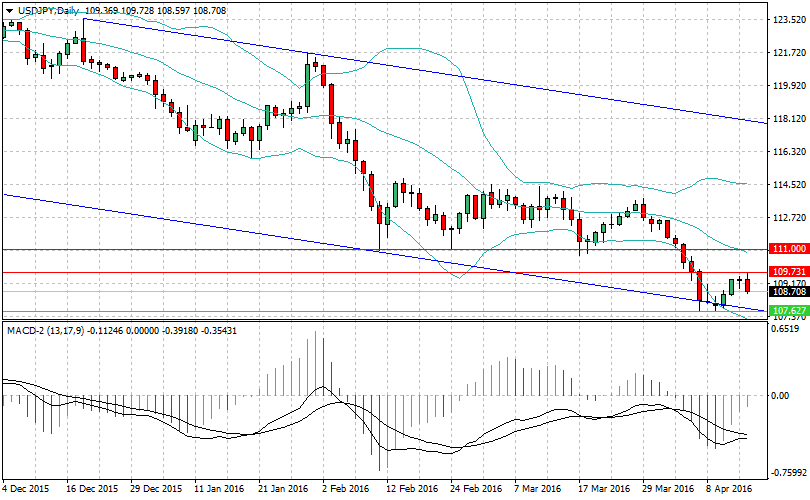Click the 123.520 price scale value
The image size is (810, 500).
[x=789, y=20]
